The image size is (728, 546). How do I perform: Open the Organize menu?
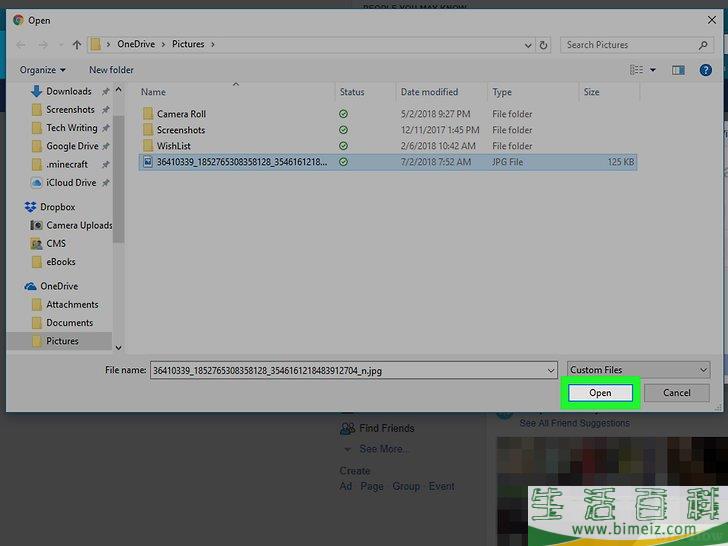(42, 70)
